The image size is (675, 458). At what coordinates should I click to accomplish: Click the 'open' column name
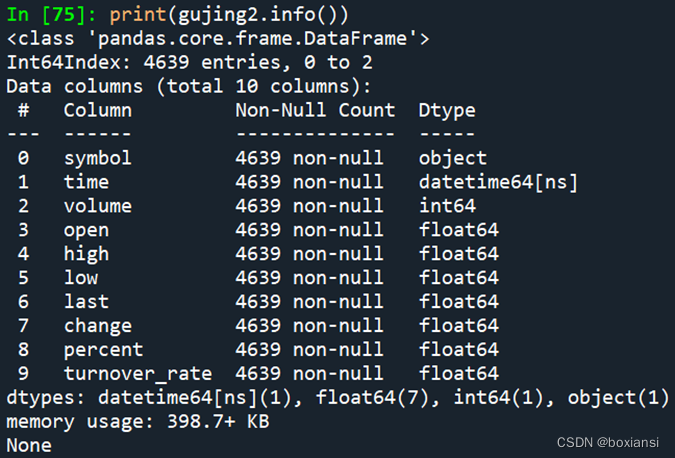point(86,230)
